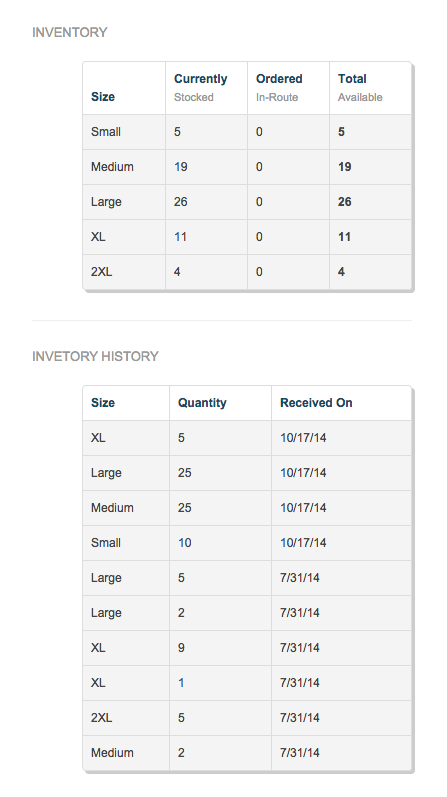Click the Ordered In-Route column header
Viewport: 447px width, 797px height.
288,88
